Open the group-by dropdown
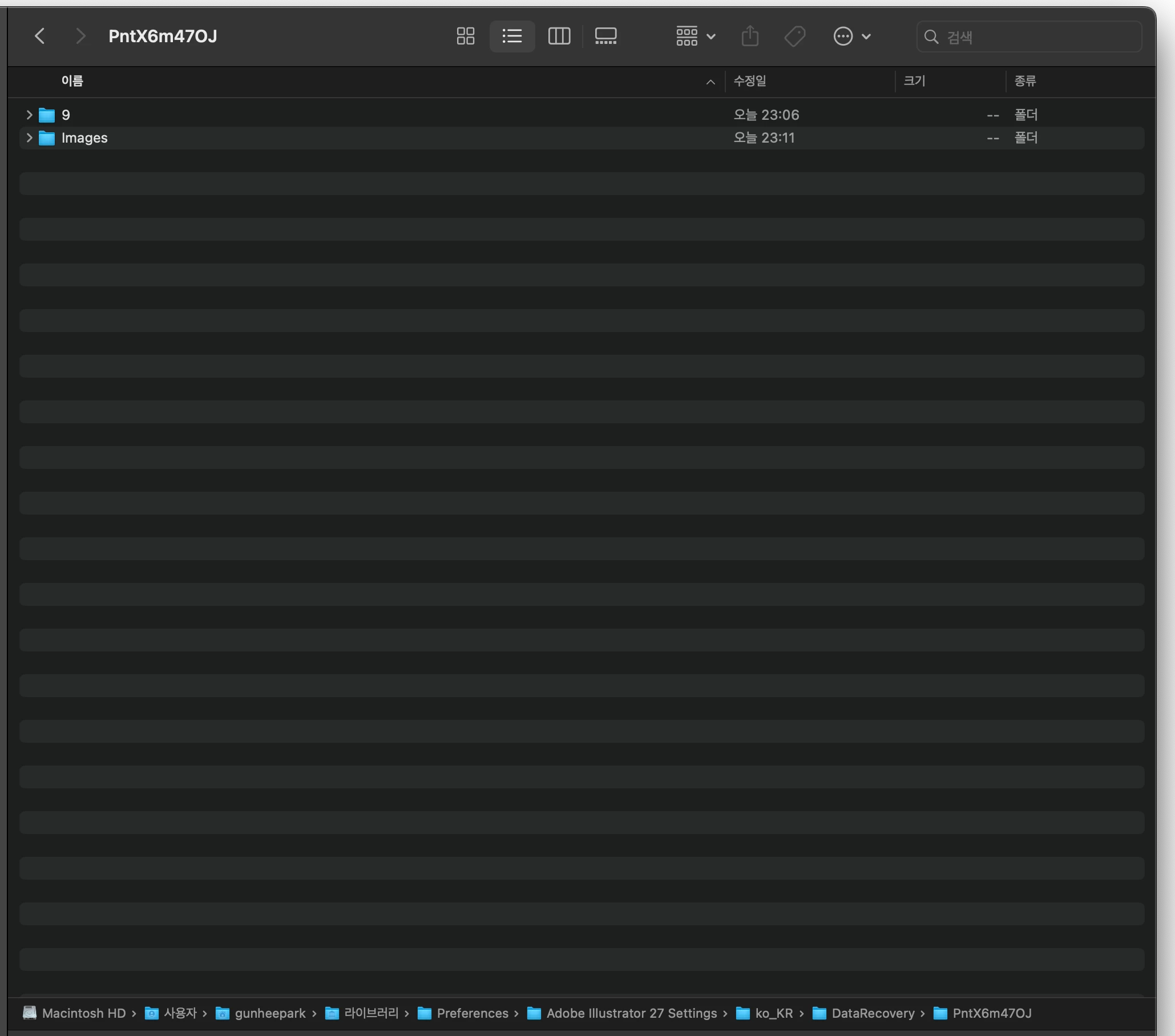Screen dimensions: 1175x1036 pos(695,36)
